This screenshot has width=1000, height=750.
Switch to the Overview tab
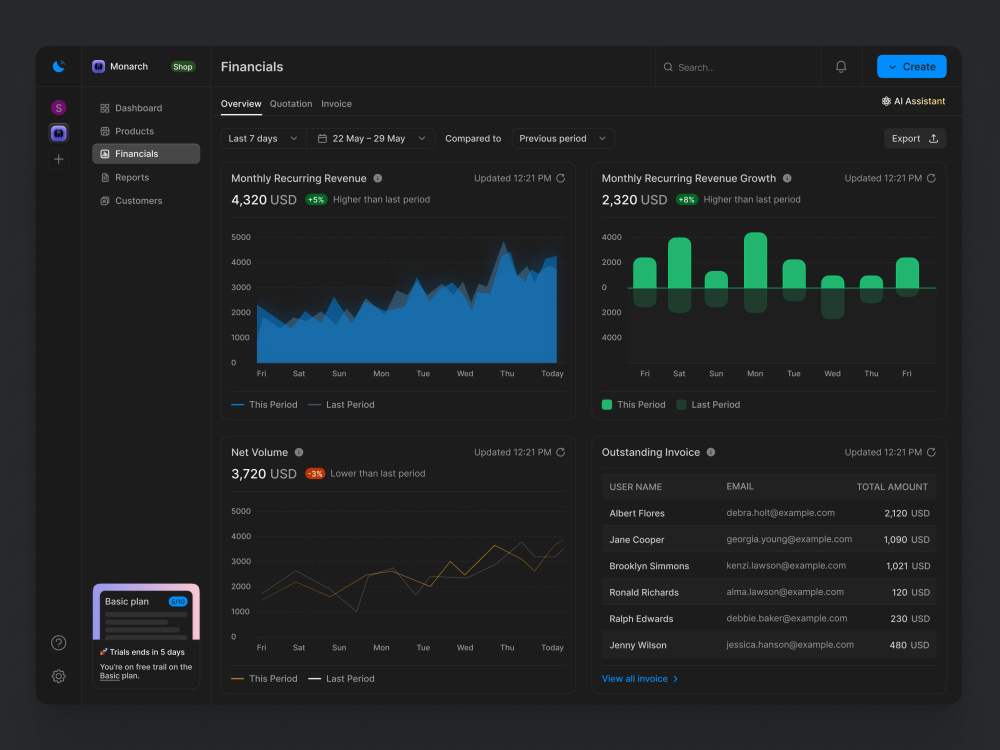(241, 104)
